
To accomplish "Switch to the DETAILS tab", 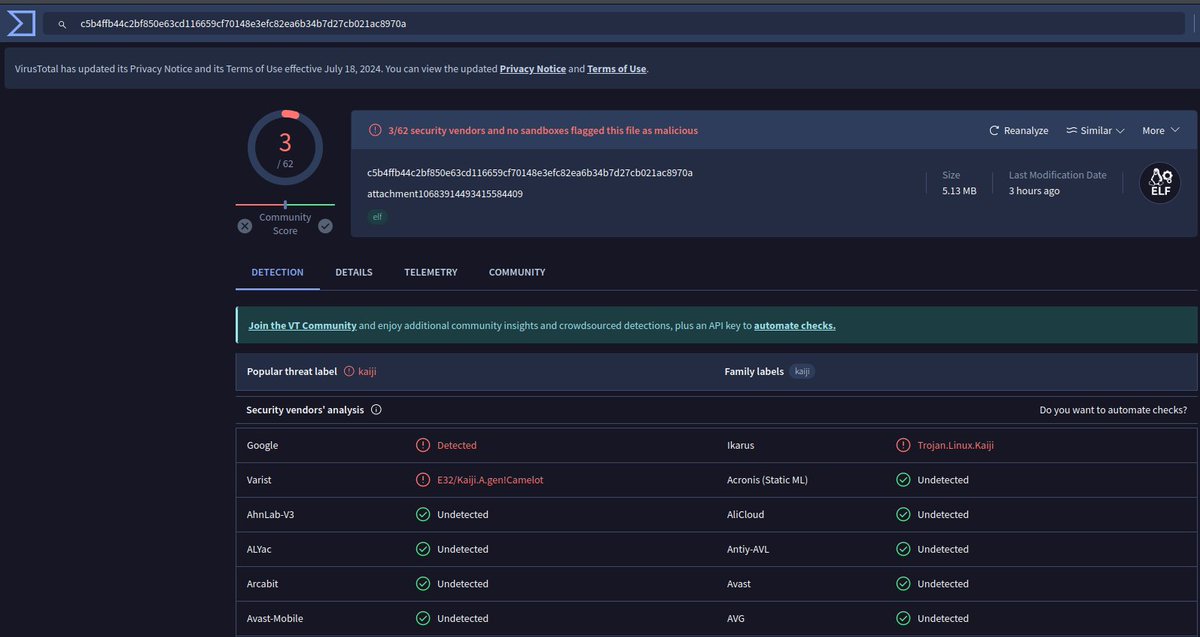I will coord(354,272).
